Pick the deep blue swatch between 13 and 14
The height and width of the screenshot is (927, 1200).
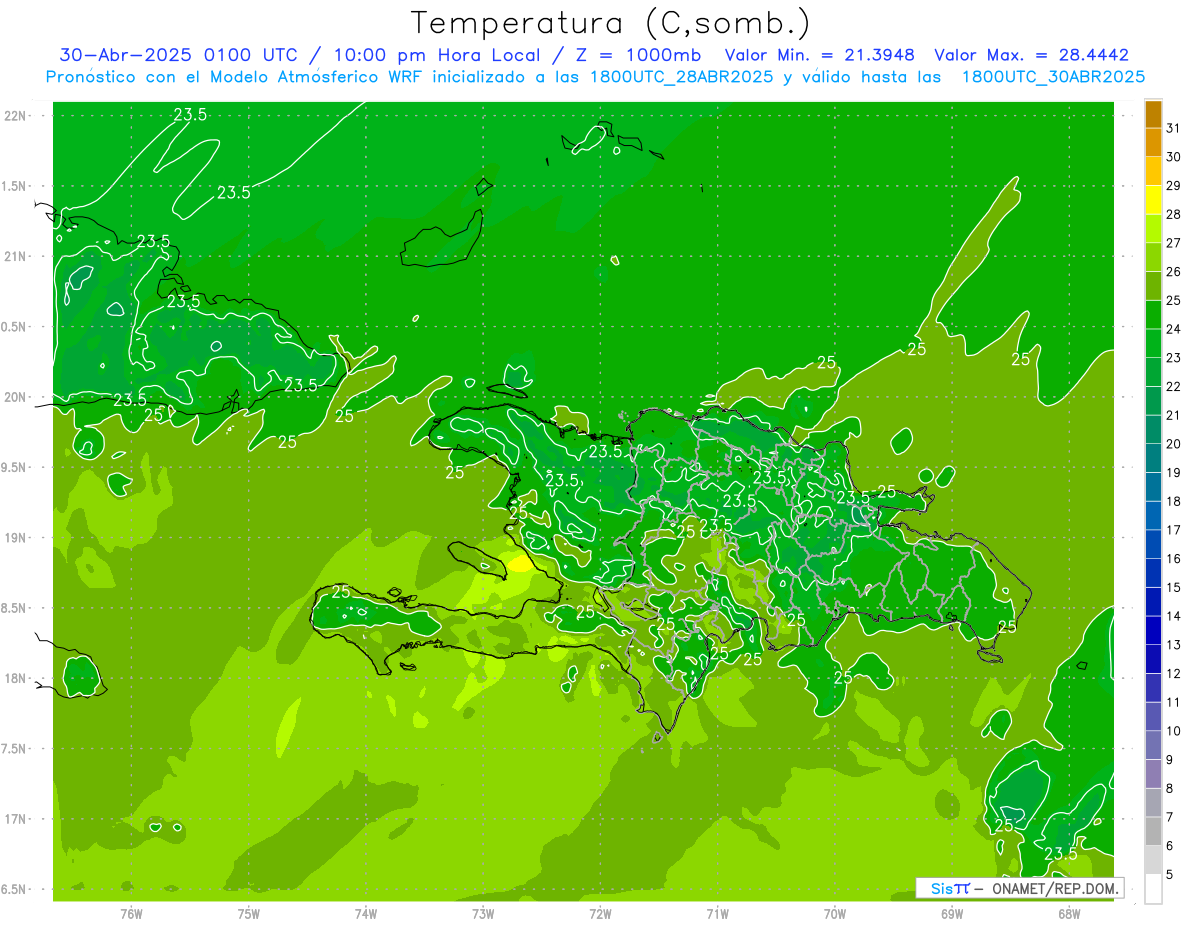[1153, 630]
